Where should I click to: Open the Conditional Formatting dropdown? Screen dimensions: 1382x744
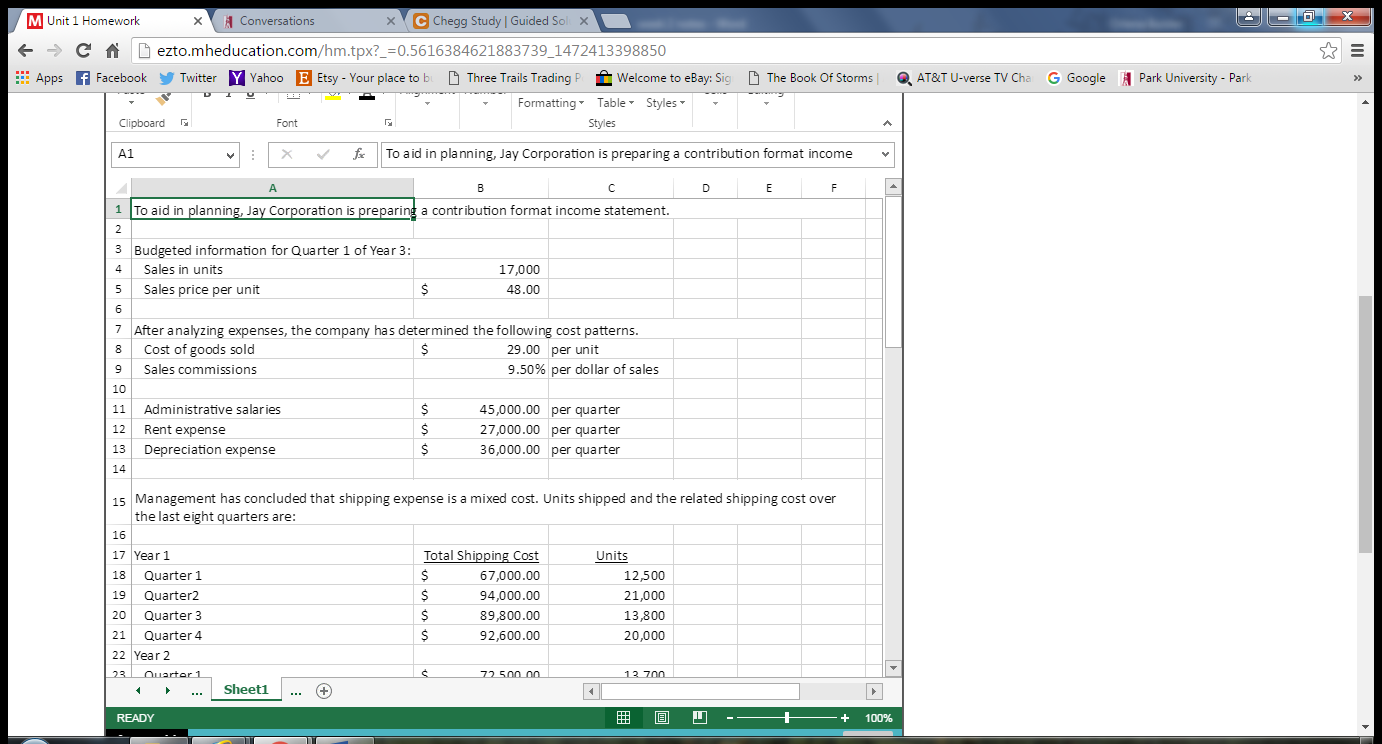pyautogui.click(x=550, y=102)
